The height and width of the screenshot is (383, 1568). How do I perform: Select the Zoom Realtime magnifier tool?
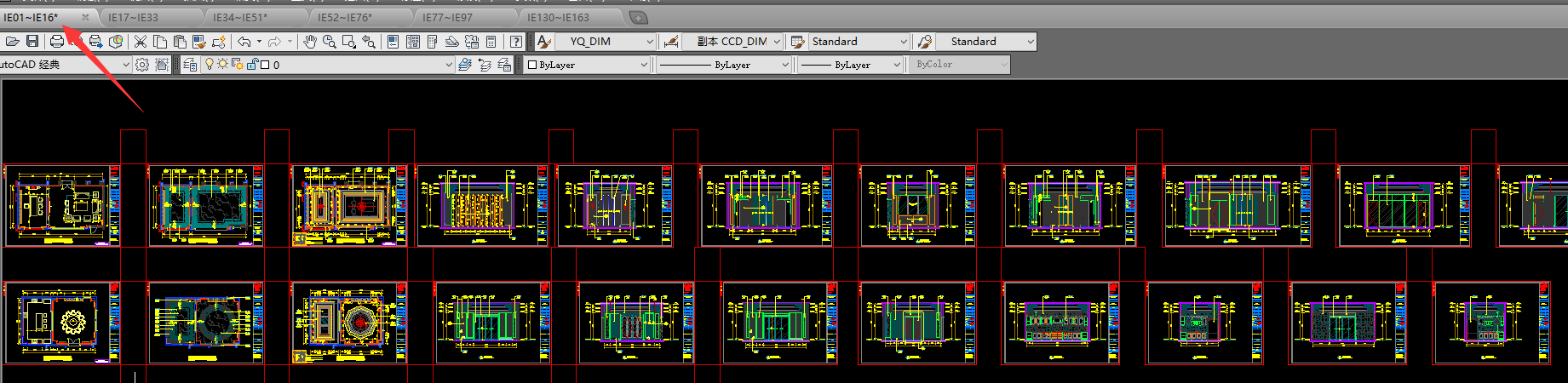329,41
